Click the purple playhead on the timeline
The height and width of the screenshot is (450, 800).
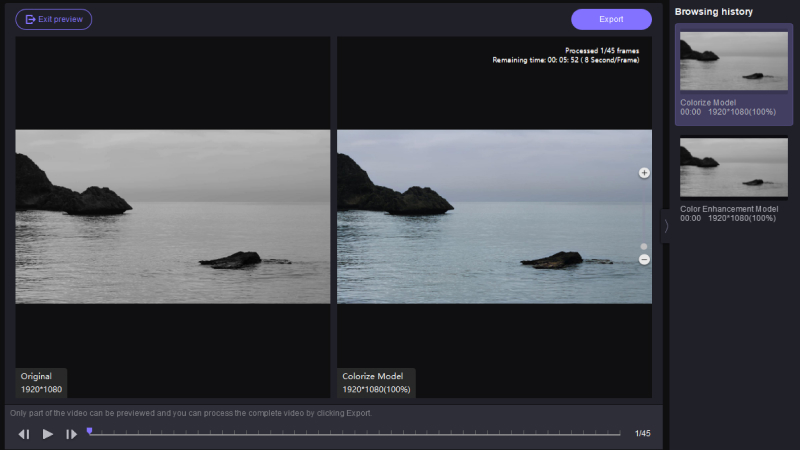(x=89, y=431)
